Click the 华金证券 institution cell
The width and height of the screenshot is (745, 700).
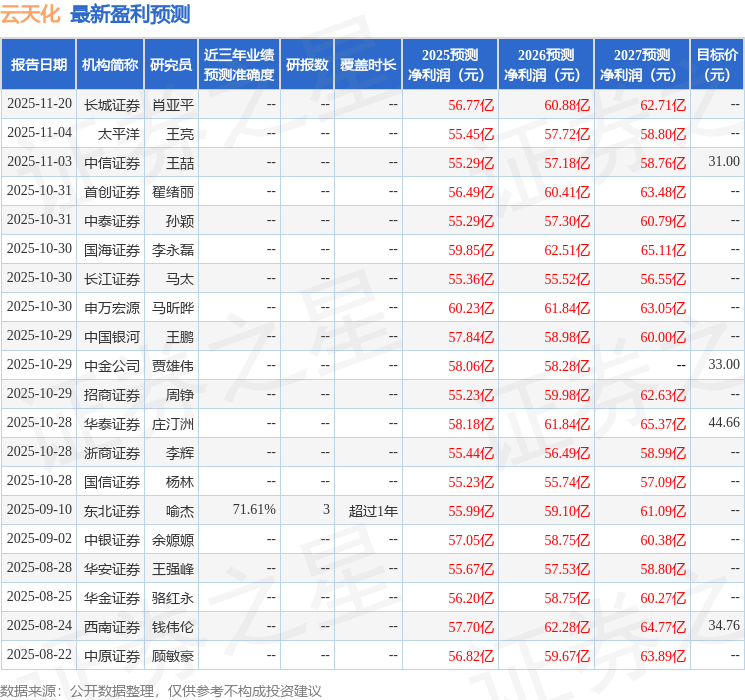(112, 597)
